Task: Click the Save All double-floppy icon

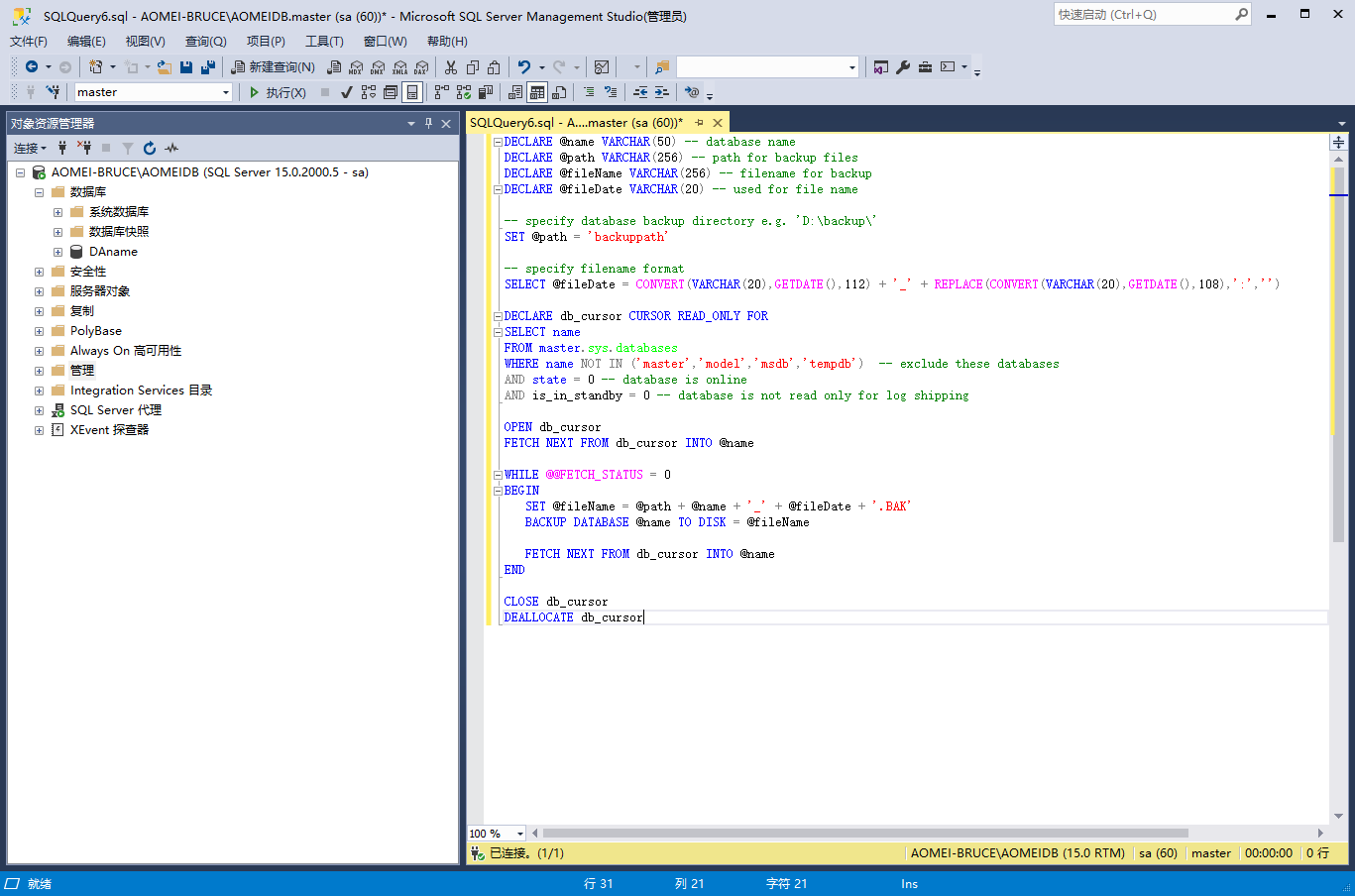Action: (x=208, y=67)
